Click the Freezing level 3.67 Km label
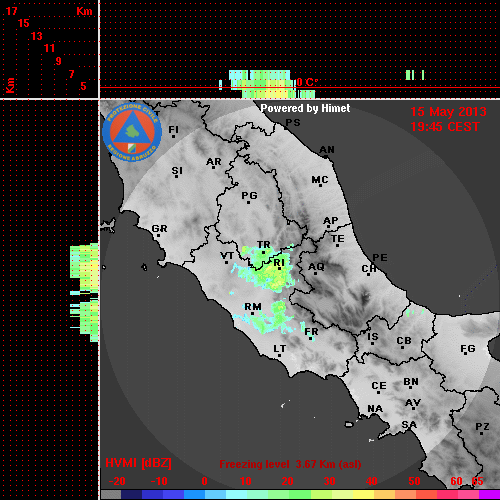 tap(290, 464)
